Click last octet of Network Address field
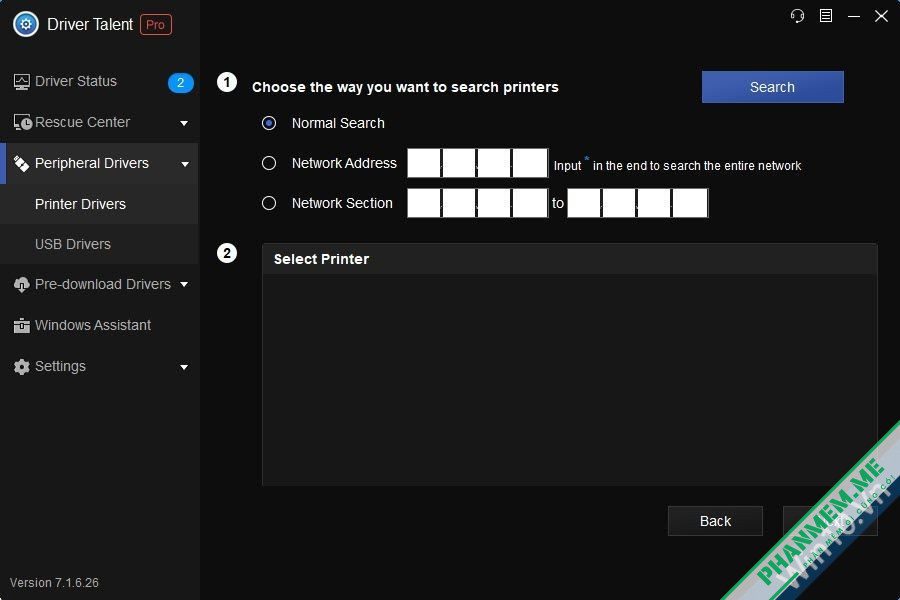The width and height of the screenshot is (900, 600). pos(530,163)
